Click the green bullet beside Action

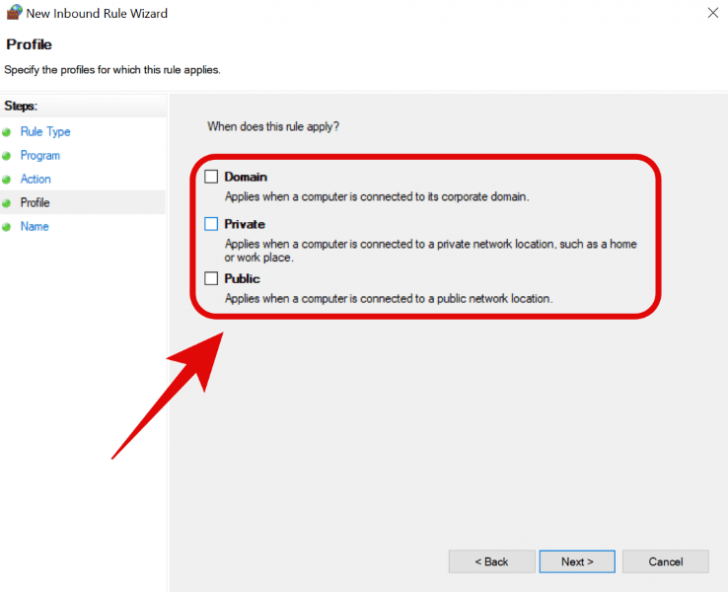pyautogui.click(x=6, y=179)
